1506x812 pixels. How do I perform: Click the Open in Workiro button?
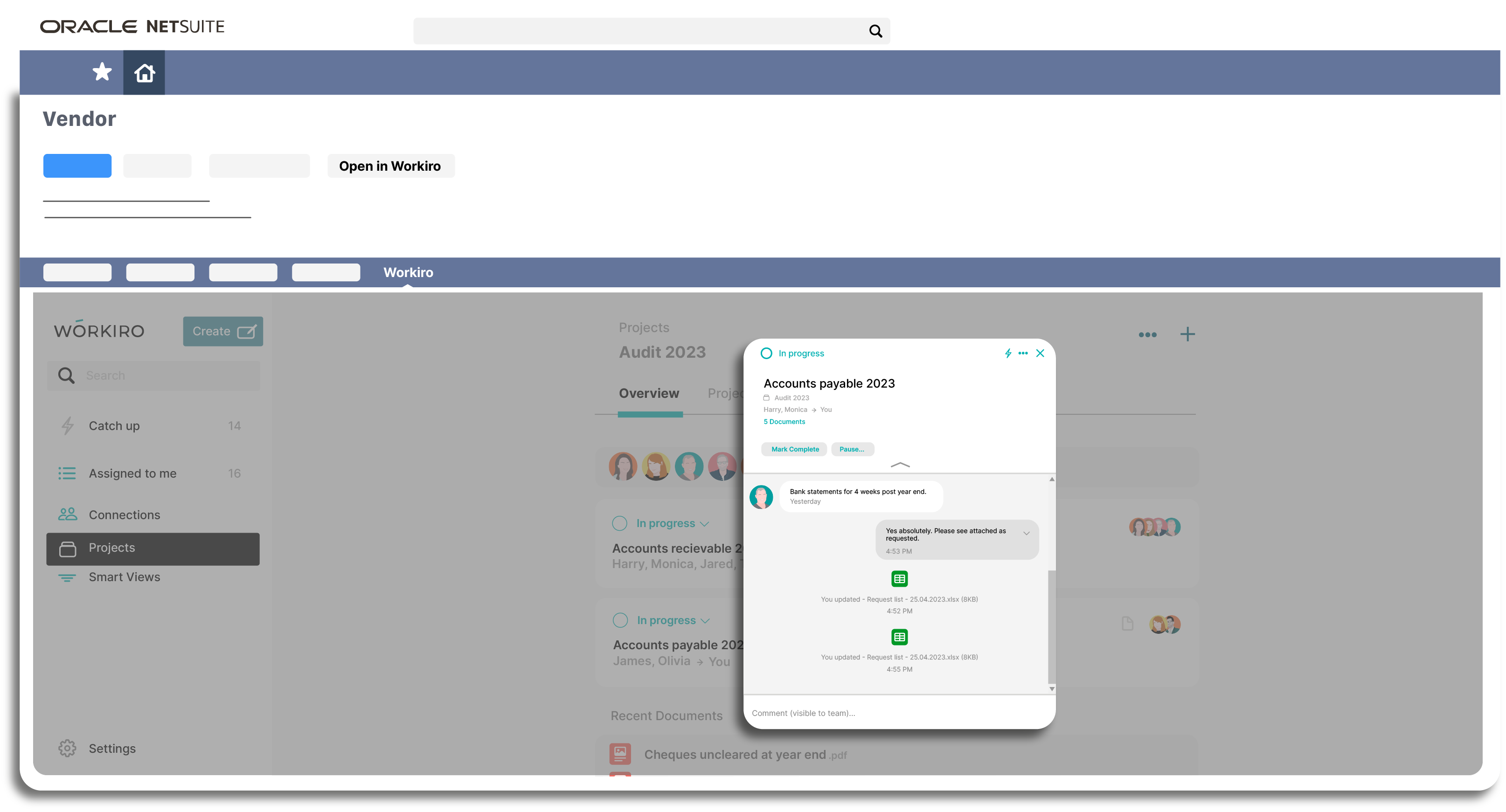coord(390,166)
